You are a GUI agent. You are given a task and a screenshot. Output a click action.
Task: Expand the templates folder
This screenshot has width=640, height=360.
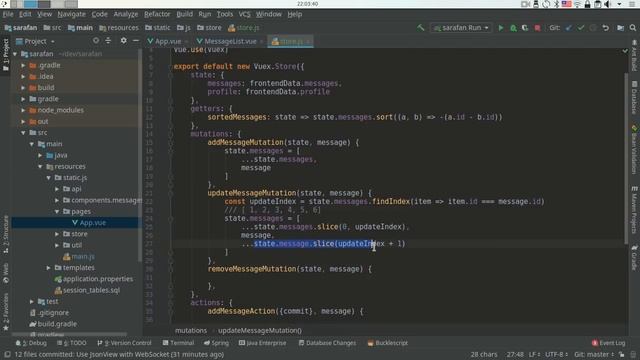49,268
